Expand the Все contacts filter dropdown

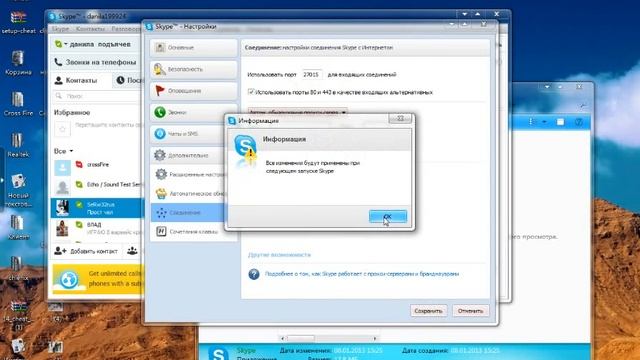[x=64, y=151]
